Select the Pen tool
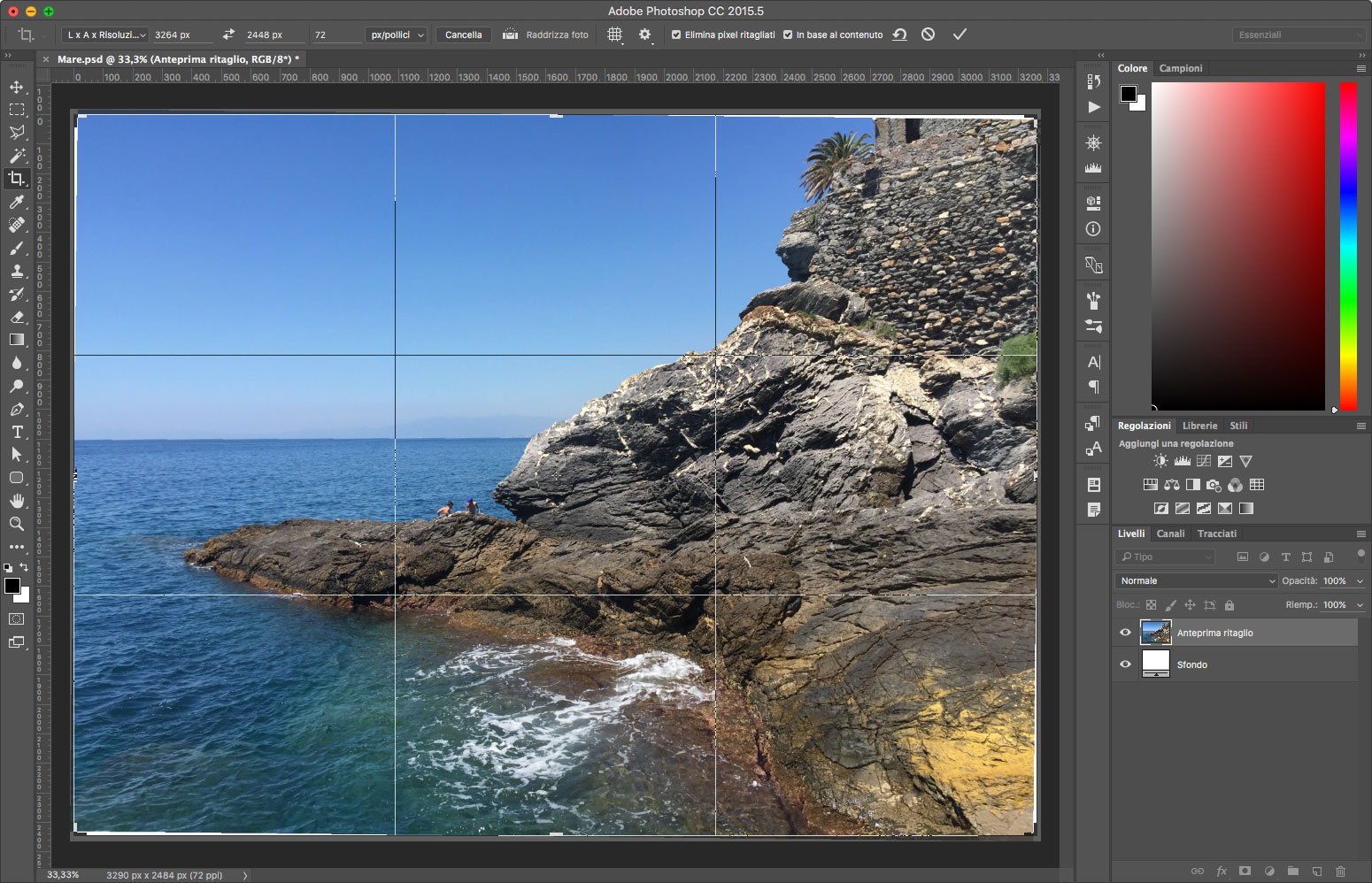The height and width of the screenshot is (883, 1372). (17, 409)
